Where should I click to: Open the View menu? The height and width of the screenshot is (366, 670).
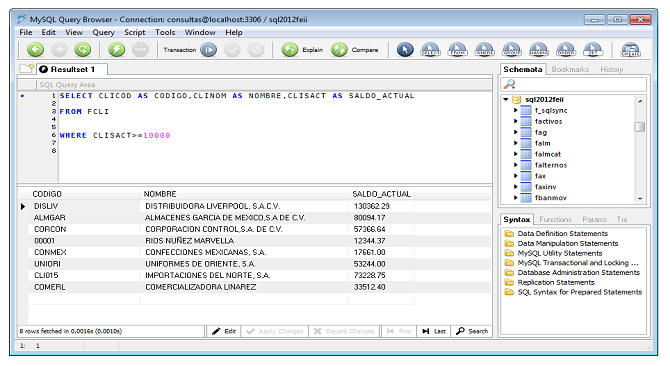click(x=74, y=32)
